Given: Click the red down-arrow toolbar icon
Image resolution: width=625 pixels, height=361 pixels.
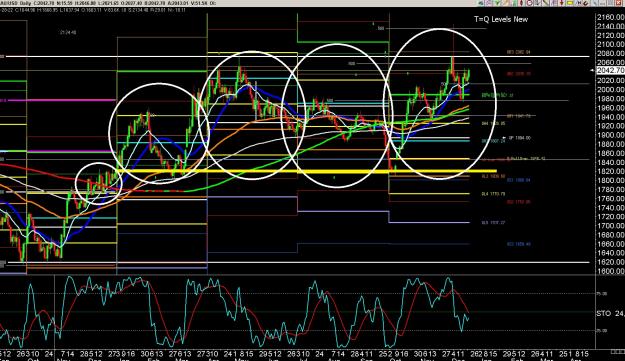Looking at the screenshot, I should coord(562,3).
